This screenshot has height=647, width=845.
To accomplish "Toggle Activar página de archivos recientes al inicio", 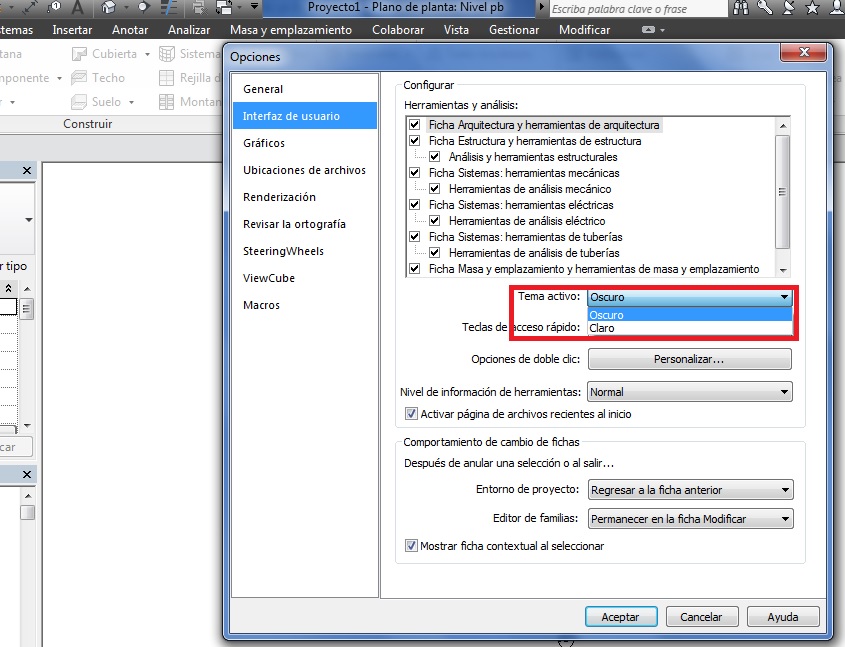I will click(411, 414).
